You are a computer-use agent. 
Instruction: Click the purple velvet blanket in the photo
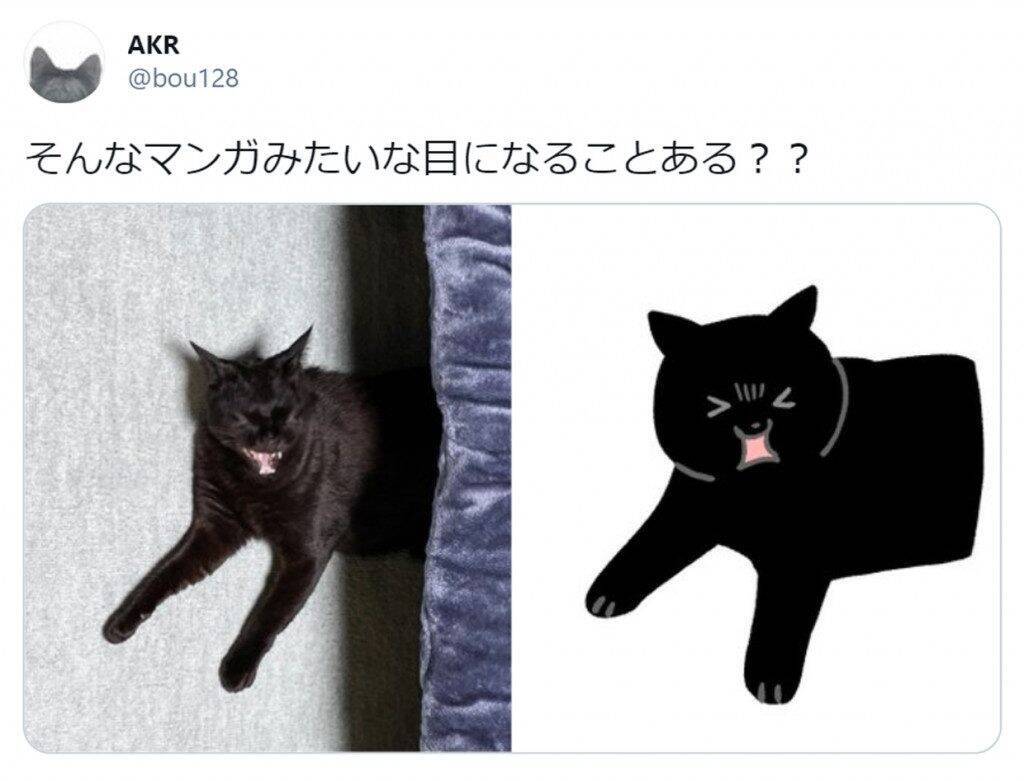(x=466, y=478)
